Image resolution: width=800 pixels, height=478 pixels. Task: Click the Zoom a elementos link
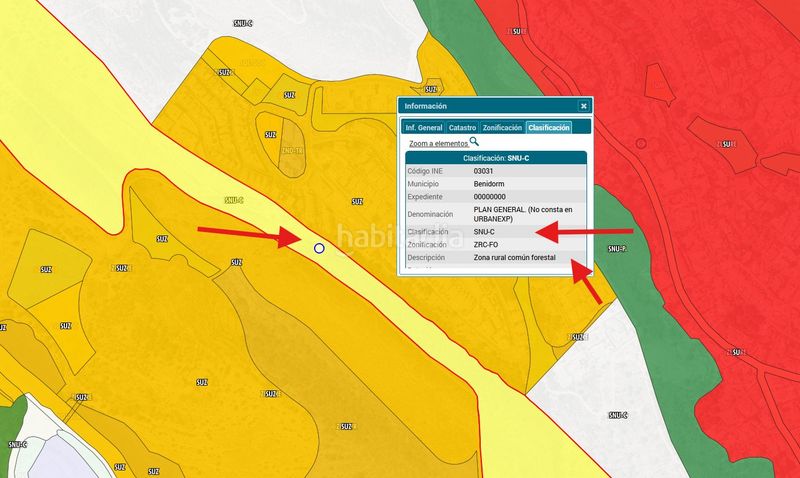pyautogui.click(x=438, y=144)
